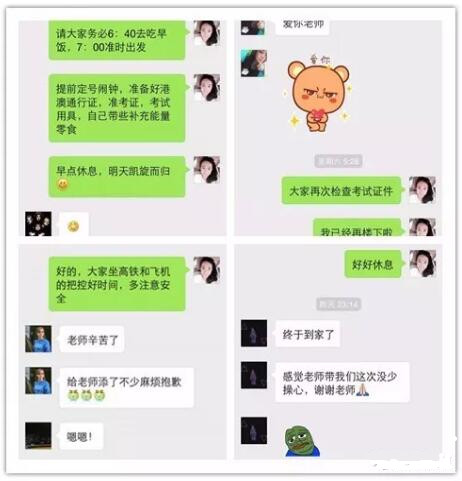Screen dimensions: 462x481
Task: Tap the timestamp label above '终于到家了'
Action: click(x=338, y=304)
